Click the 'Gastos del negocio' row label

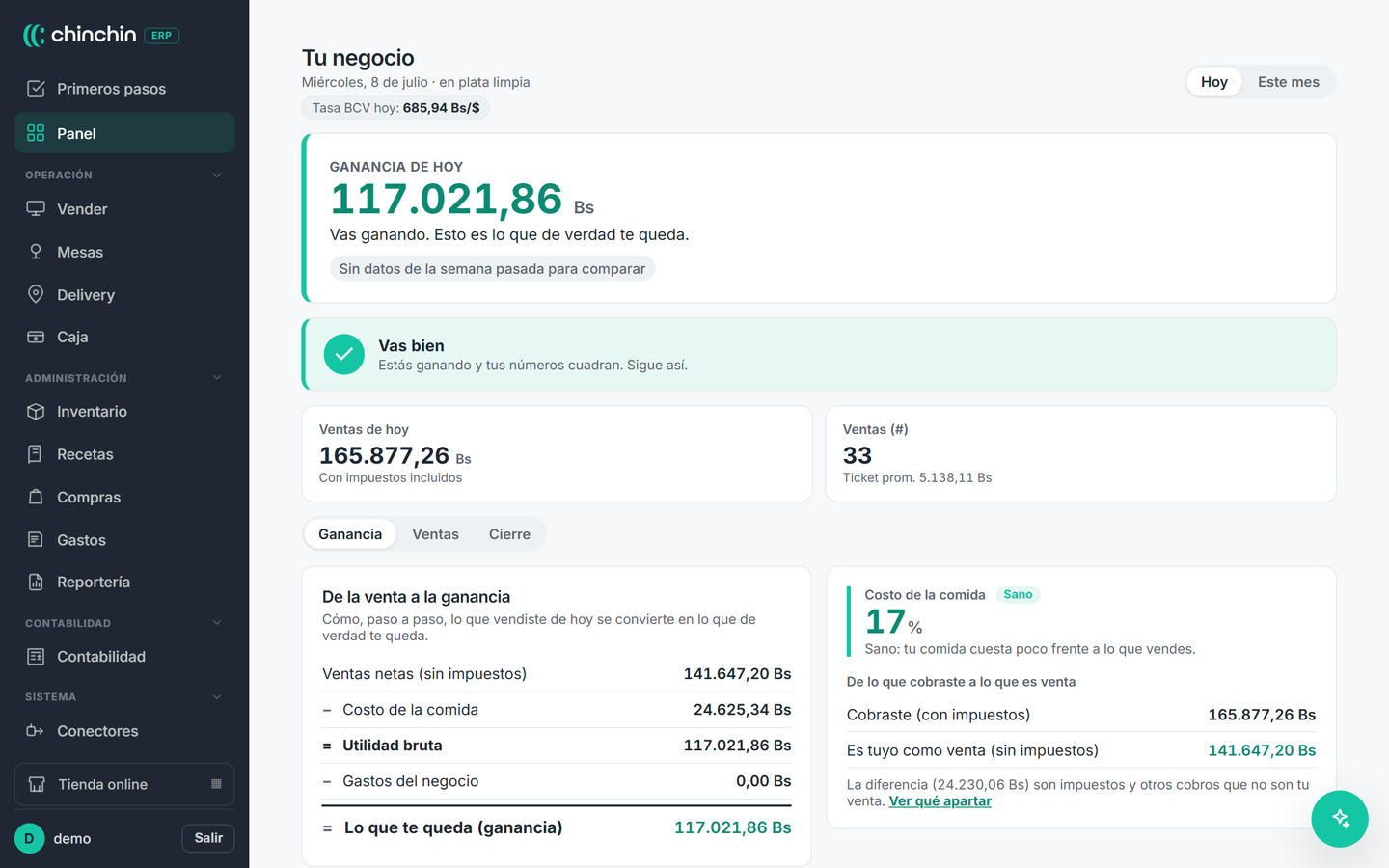(410, 781)
